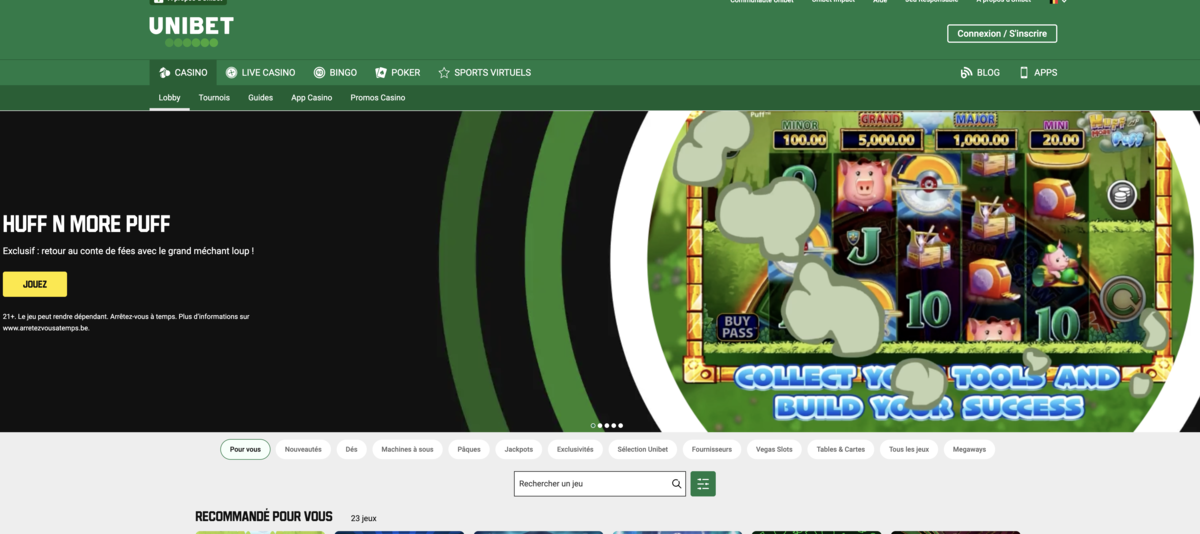Click the 23 jeux count label
This screenshot has height=534, width=1200.
click(364, 519)
